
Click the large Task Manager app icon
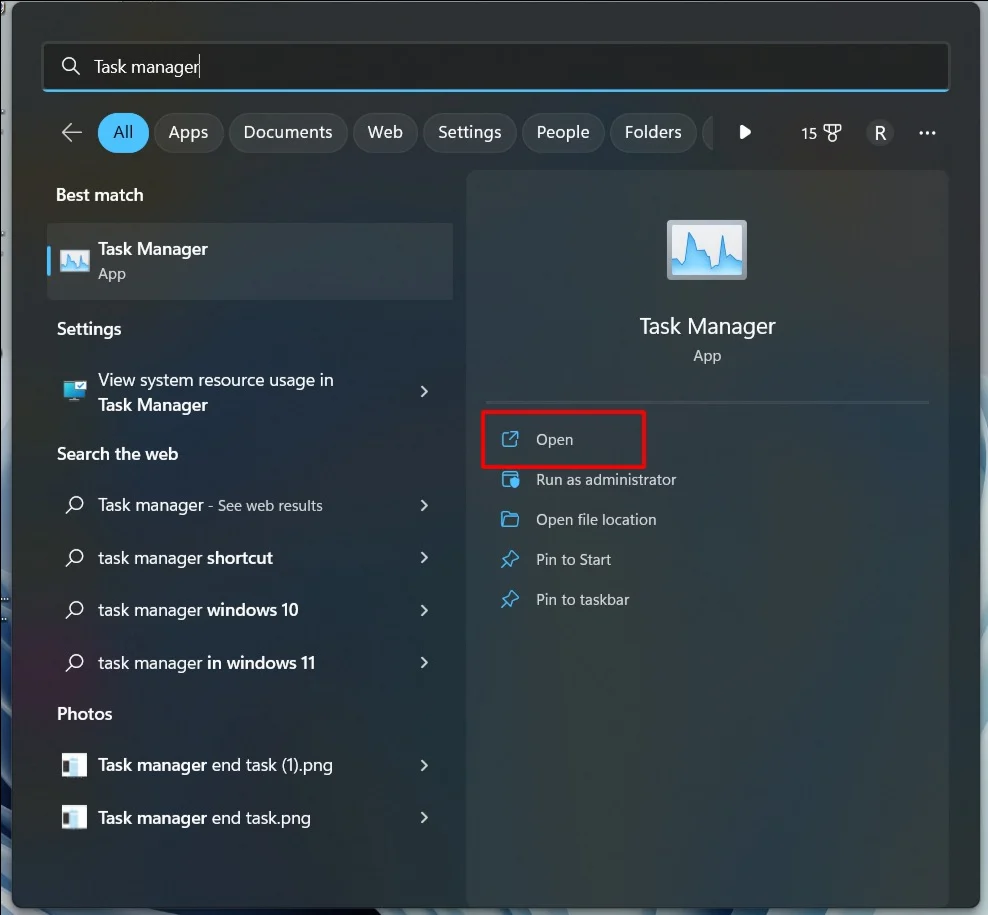point(707,250)
